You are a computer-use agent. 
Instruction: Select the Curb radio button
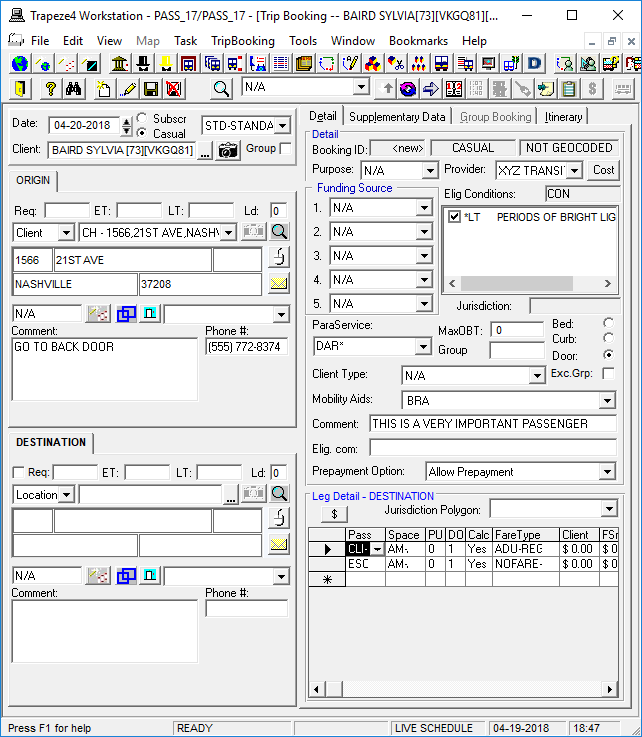click(608, 339)
